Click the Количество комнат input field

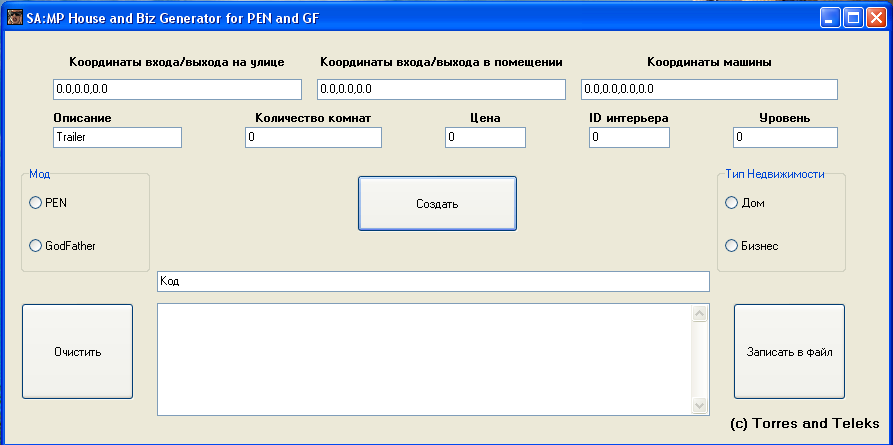(x=313, y=137)
